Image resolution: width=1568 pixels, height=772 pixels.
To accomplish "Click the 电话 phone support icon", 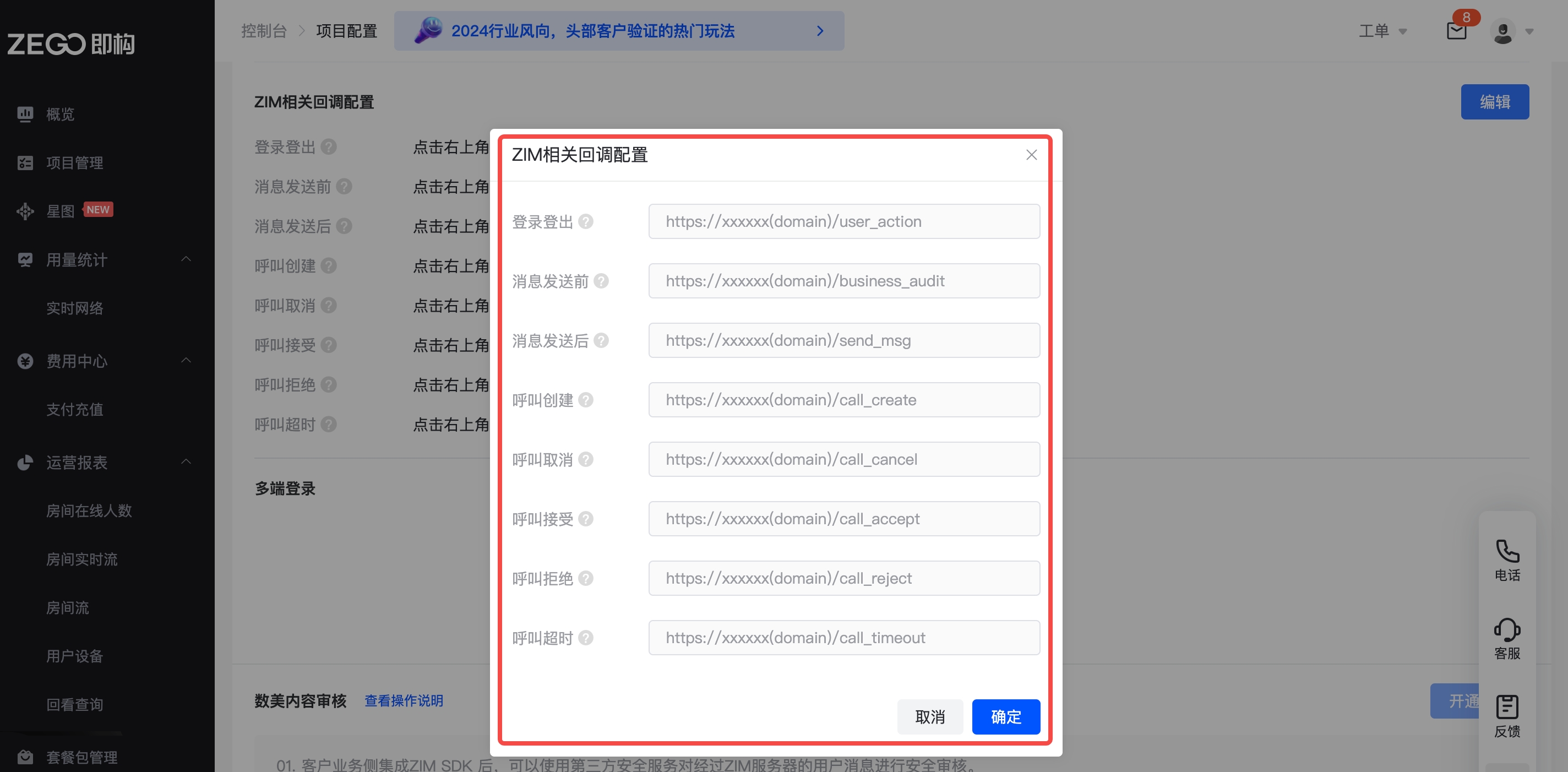I will pos(1507,552).
